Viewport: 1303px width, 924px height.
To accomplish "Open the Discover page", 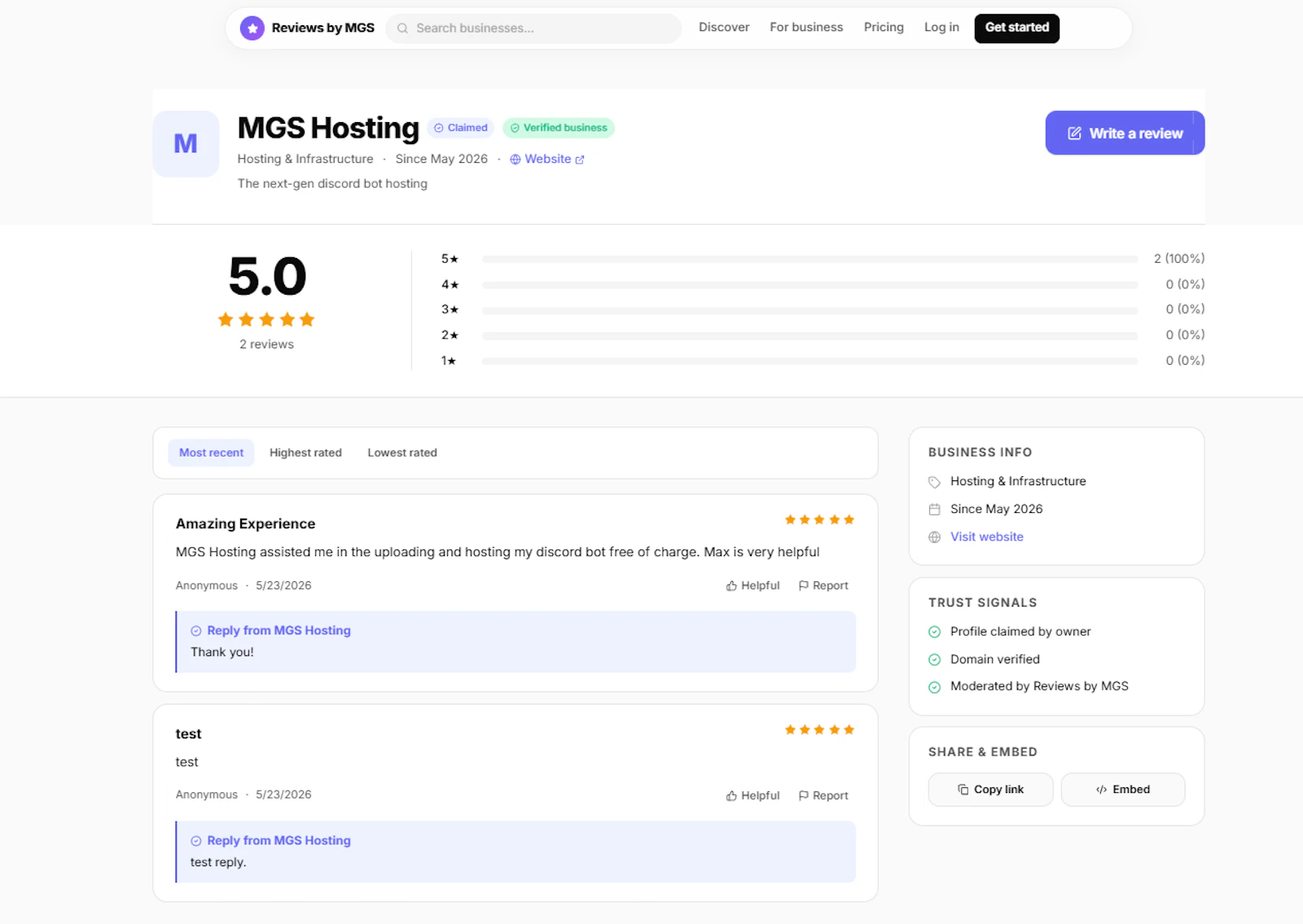I will pyautogui.click(x=724, y=27).
